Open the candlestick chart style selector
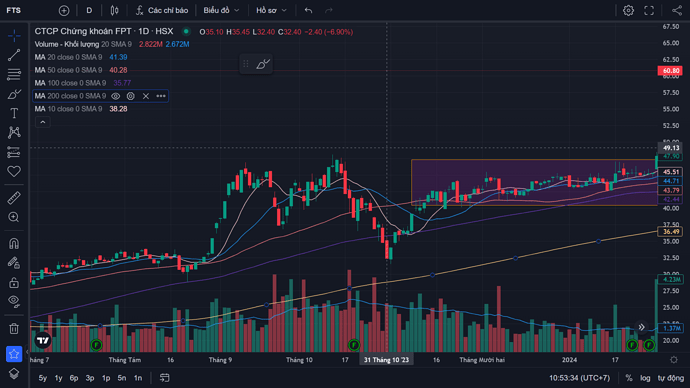Image resolution: width=690 pixels, height=388 pixels. pos(114,11)
